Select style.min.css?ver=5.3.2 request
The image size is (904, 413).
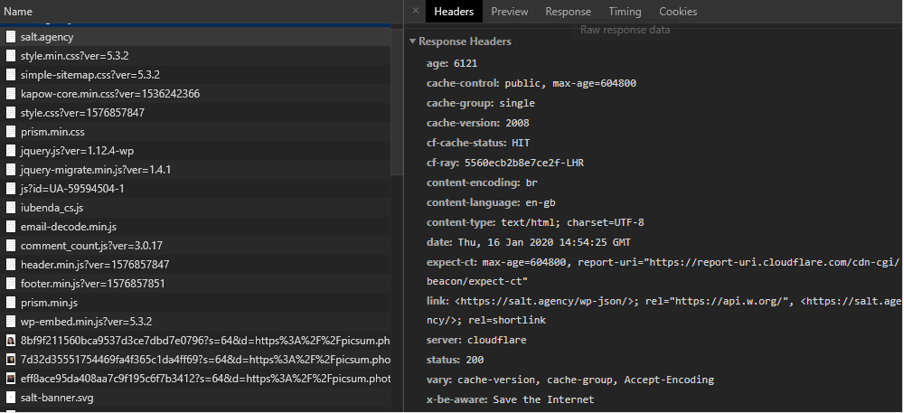pyautogui.click(x=195, y=56)
